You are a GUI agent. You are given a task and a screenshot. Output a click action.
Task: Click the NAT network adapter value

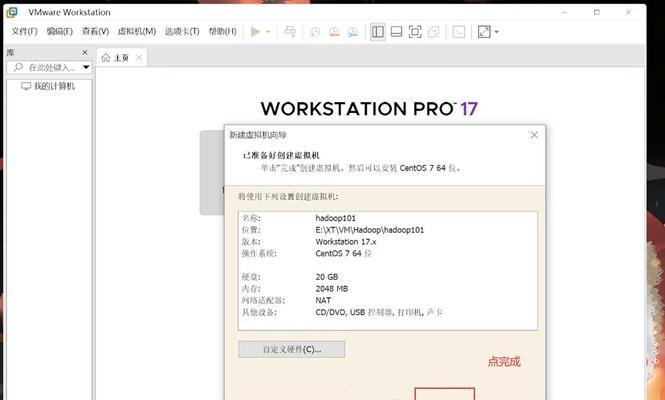point(323,300)
